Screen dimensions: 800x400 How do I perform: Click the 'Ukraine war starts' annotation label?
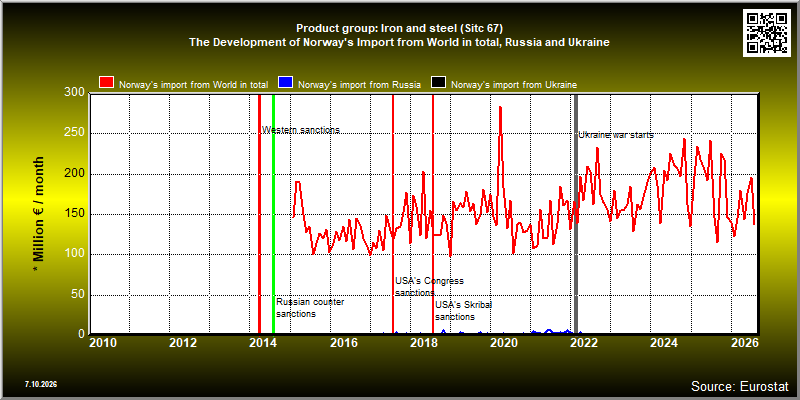[x=616, y=135]
